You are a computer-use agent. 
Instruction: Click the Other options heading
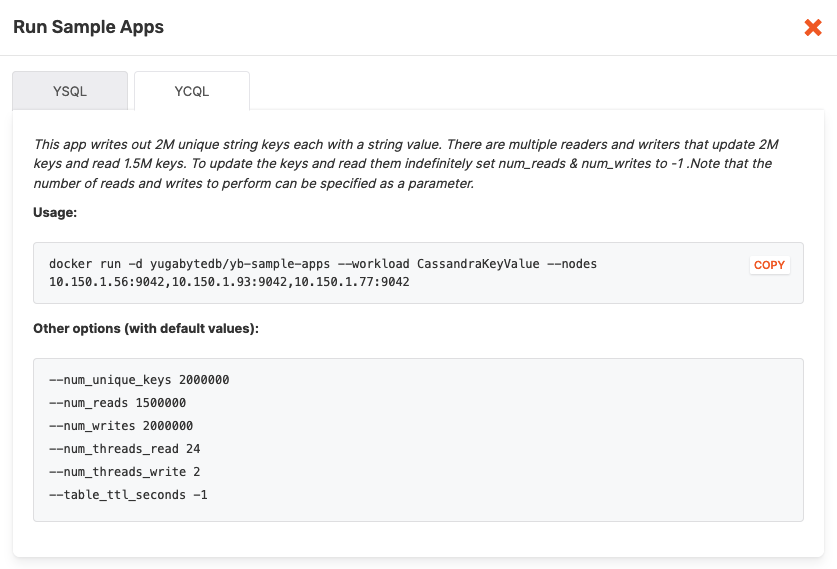tap(146, 328)
